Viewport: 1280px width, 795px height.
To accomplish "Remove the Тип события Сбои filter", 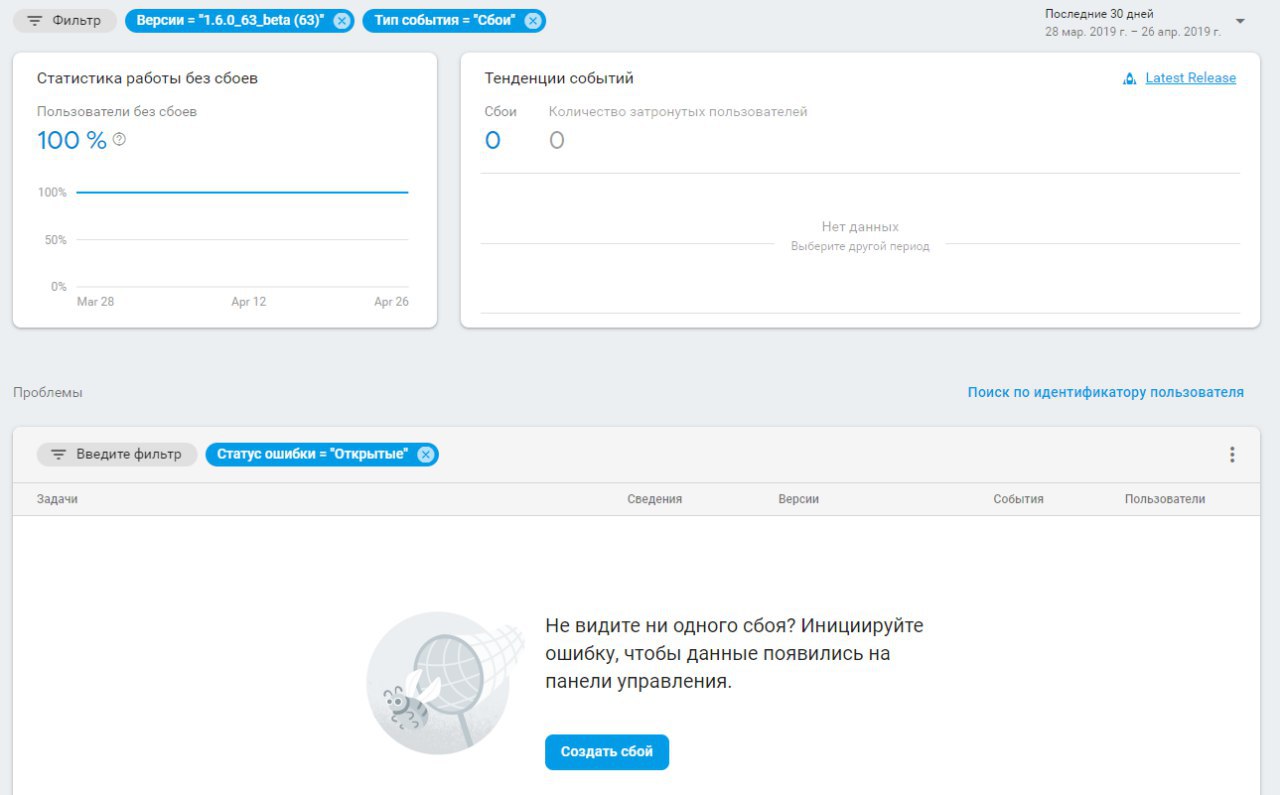I will coord(533,21).
